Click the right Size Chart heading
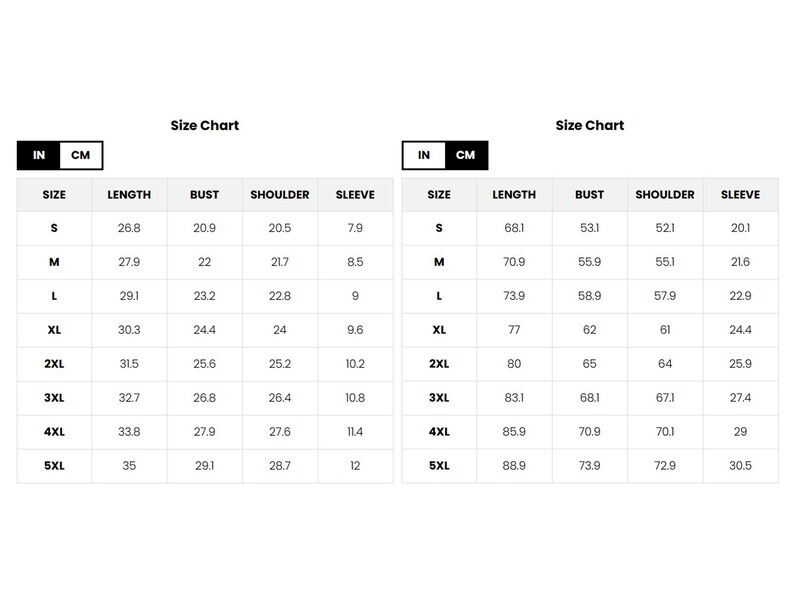This screenshot has width=794, height=596. [590, 125]
